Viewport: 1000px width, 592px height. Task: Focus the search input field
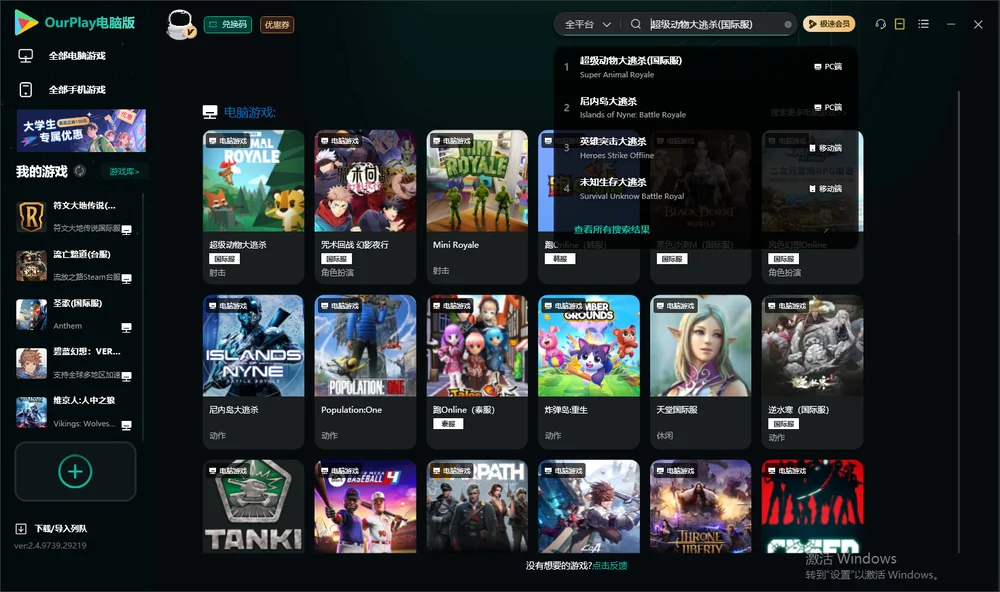[x=714, y=24]
